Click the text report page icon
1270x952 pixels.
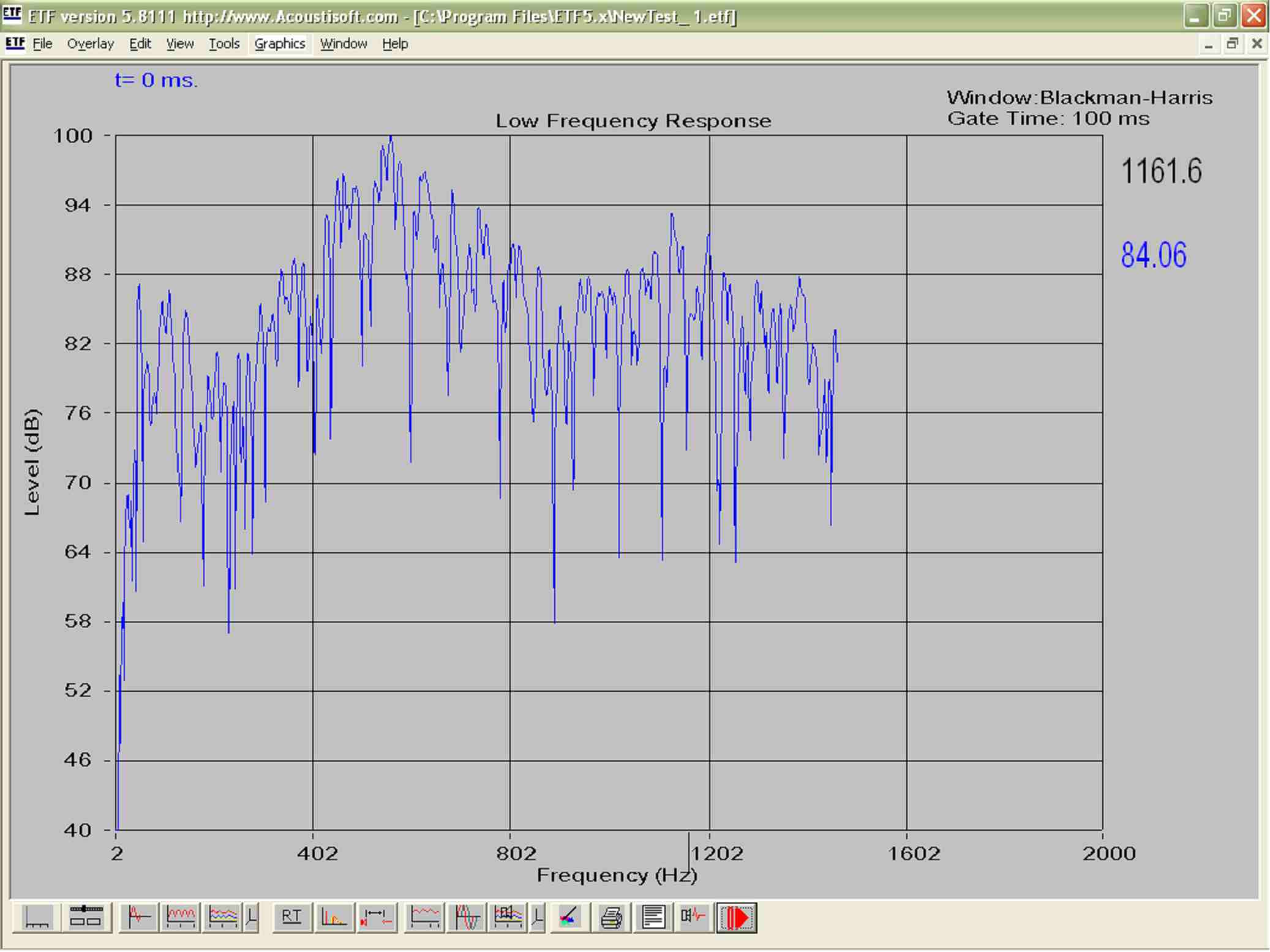pyautogui.click(x=653, y=917)
